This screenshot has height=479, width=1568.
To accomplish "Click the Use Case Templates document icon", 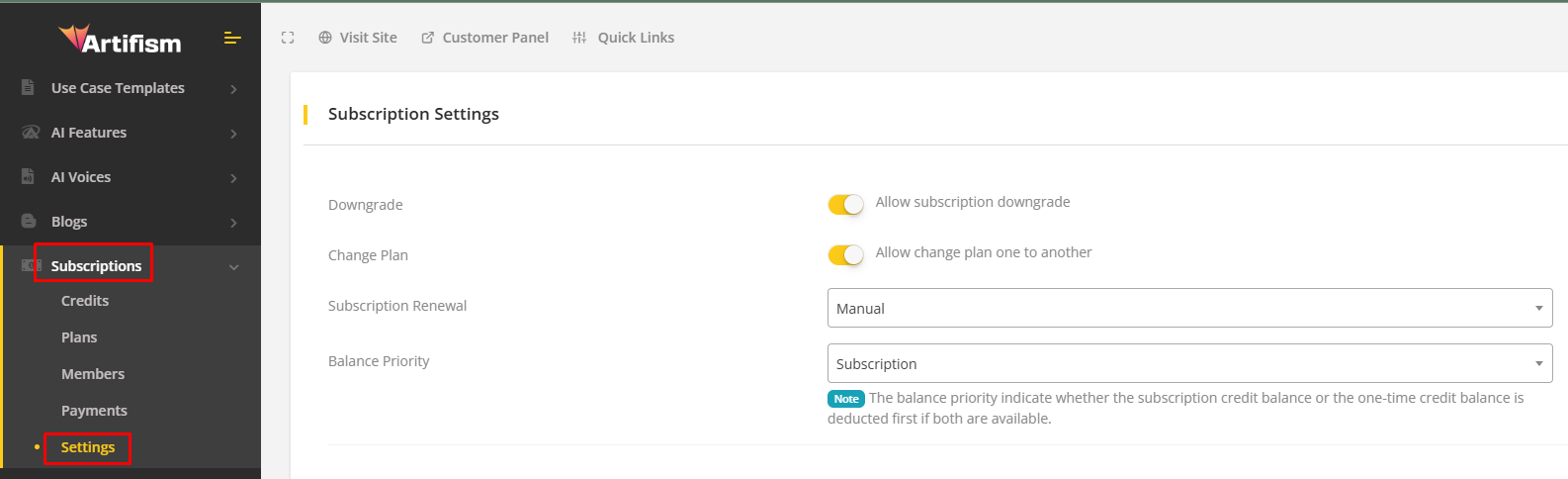I will [28, 88].
